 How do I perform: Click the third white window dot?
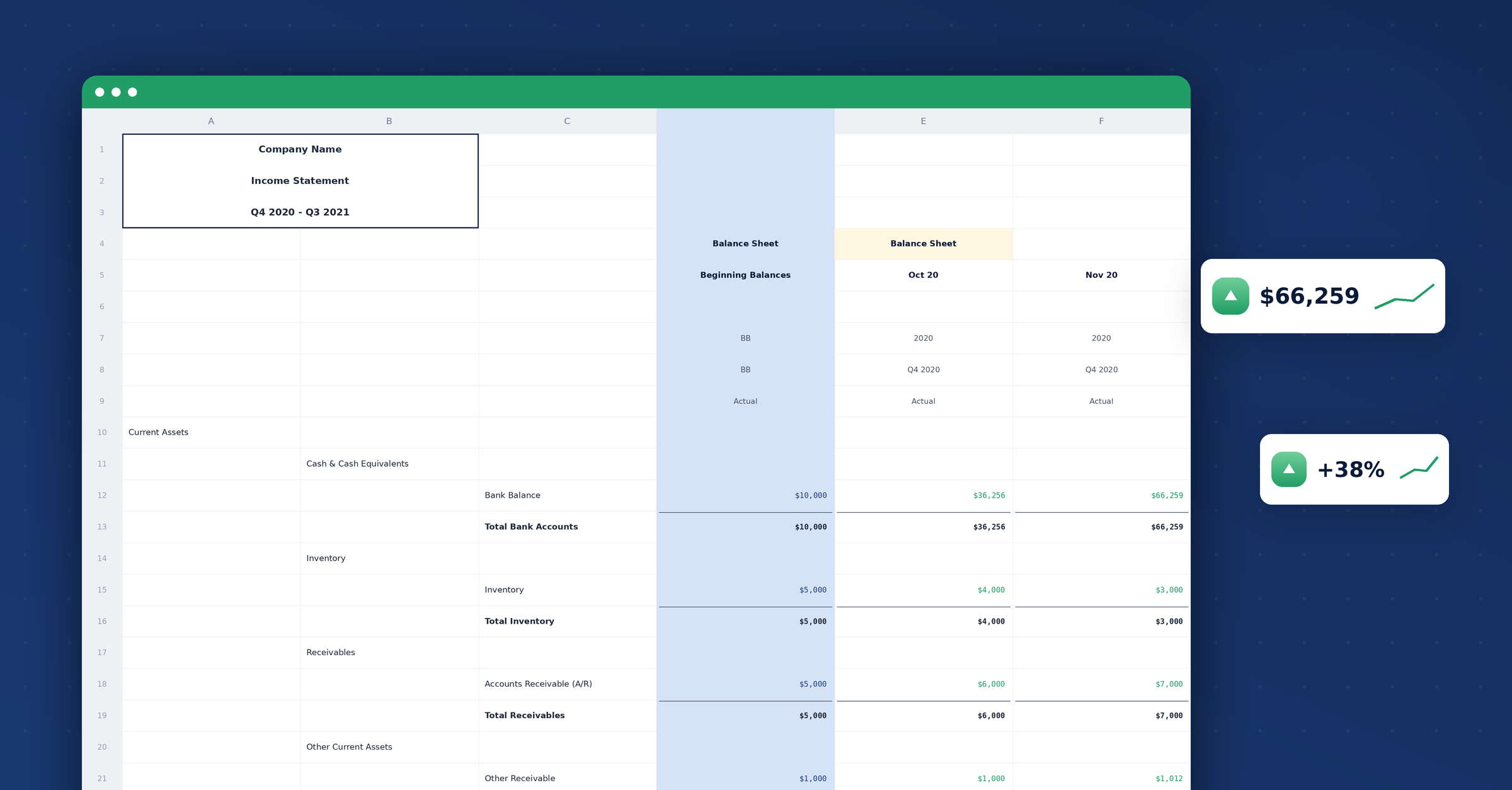pyautogui.click(x=132, y=92)
